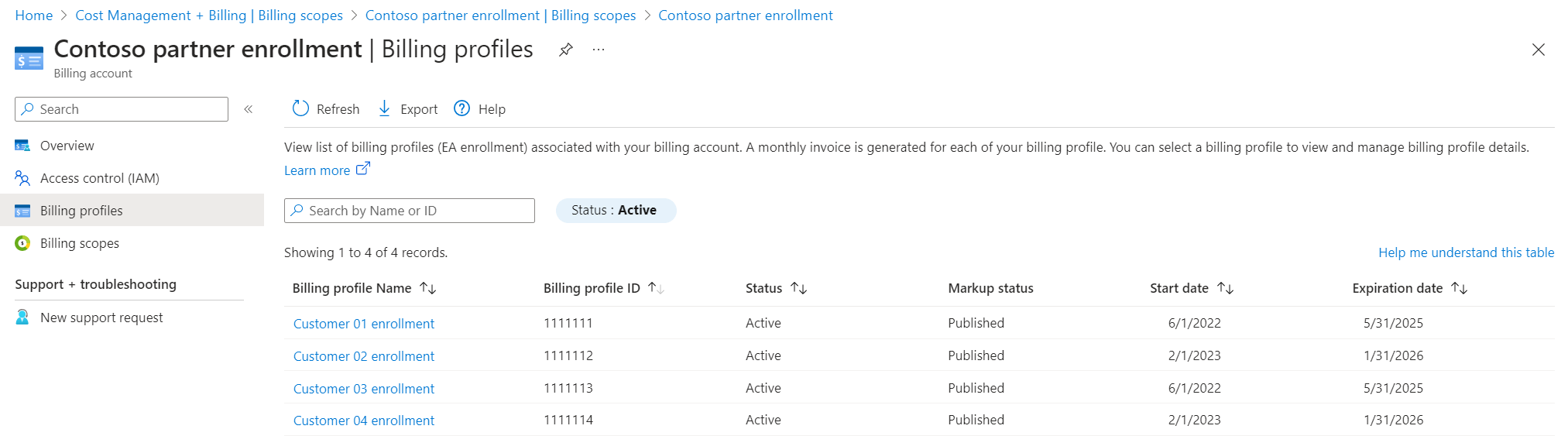The width and height of the screenshot is (1568, 436).
Task: Open the Status : Active filter pill
Action: tap(616, 211)
